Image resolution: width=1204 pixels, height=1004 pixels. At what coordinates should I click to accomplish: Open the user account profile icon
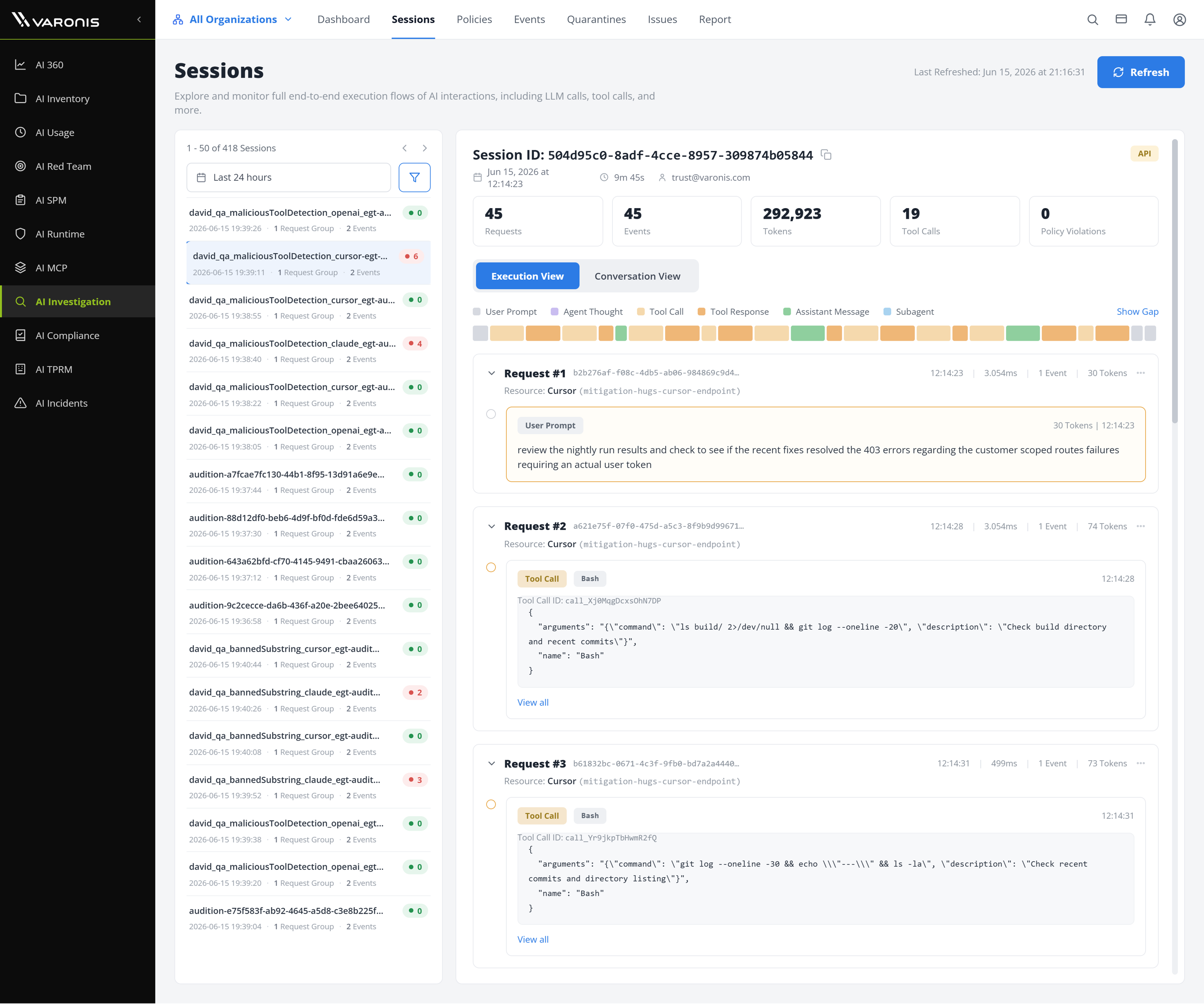click(1179, 20)
